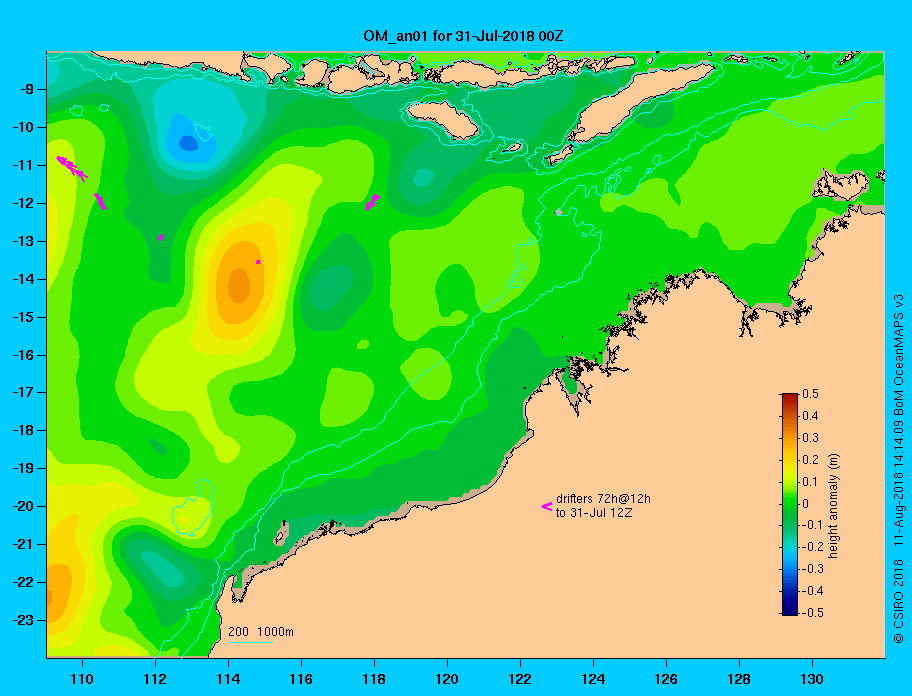912x696 pixels.
Task: Click the dark blue bottom of the colorbar
Action: click(x=790, y=611)
